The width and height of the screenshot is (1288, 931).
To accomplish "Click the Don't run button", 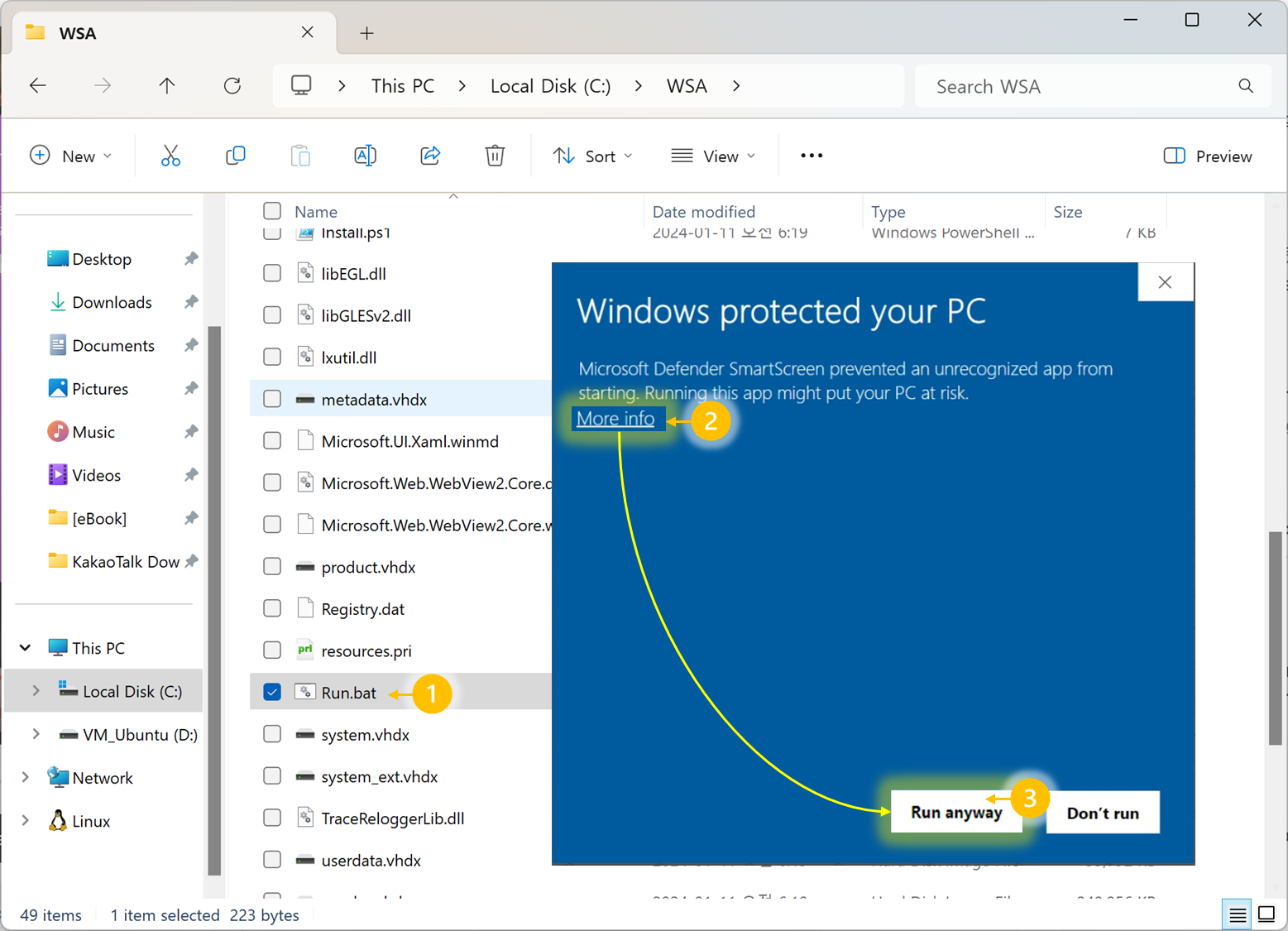I will pyautogui.click(x=1103, y=813).
